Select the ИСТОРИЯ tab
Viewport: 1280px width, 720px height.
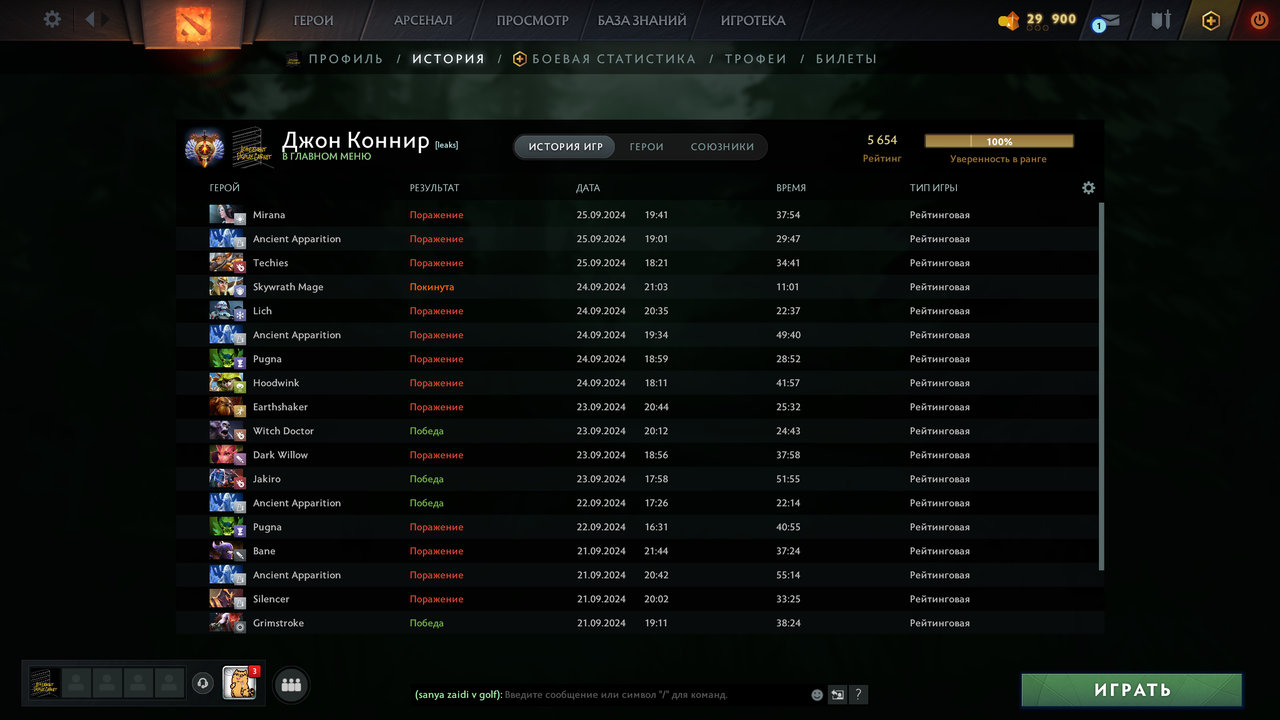click(448, 59)
